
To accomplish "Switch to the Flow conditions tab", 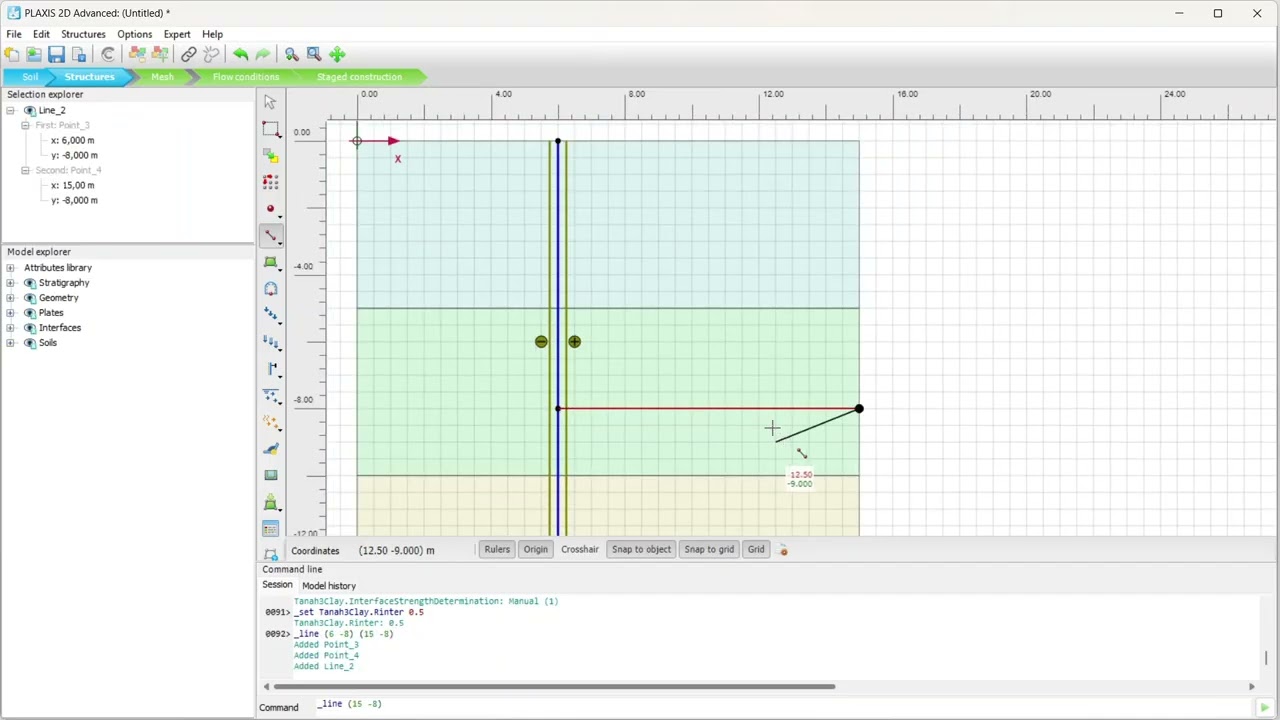I will coord(245,77).
